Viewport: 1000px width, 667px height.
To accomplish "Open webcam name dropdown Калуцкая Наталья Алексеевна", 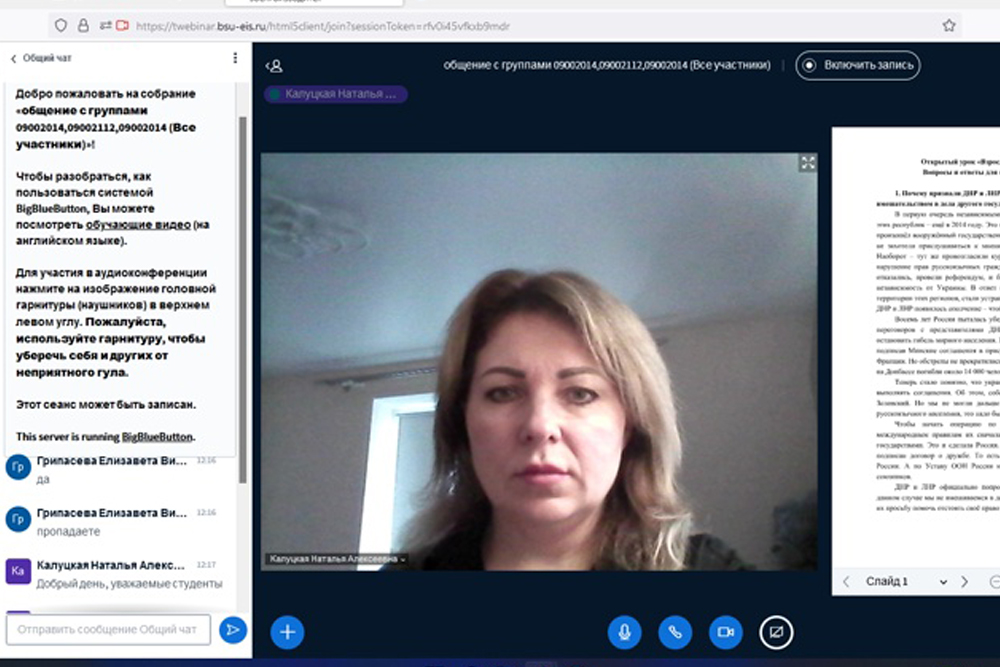I will tap(337, 559).
